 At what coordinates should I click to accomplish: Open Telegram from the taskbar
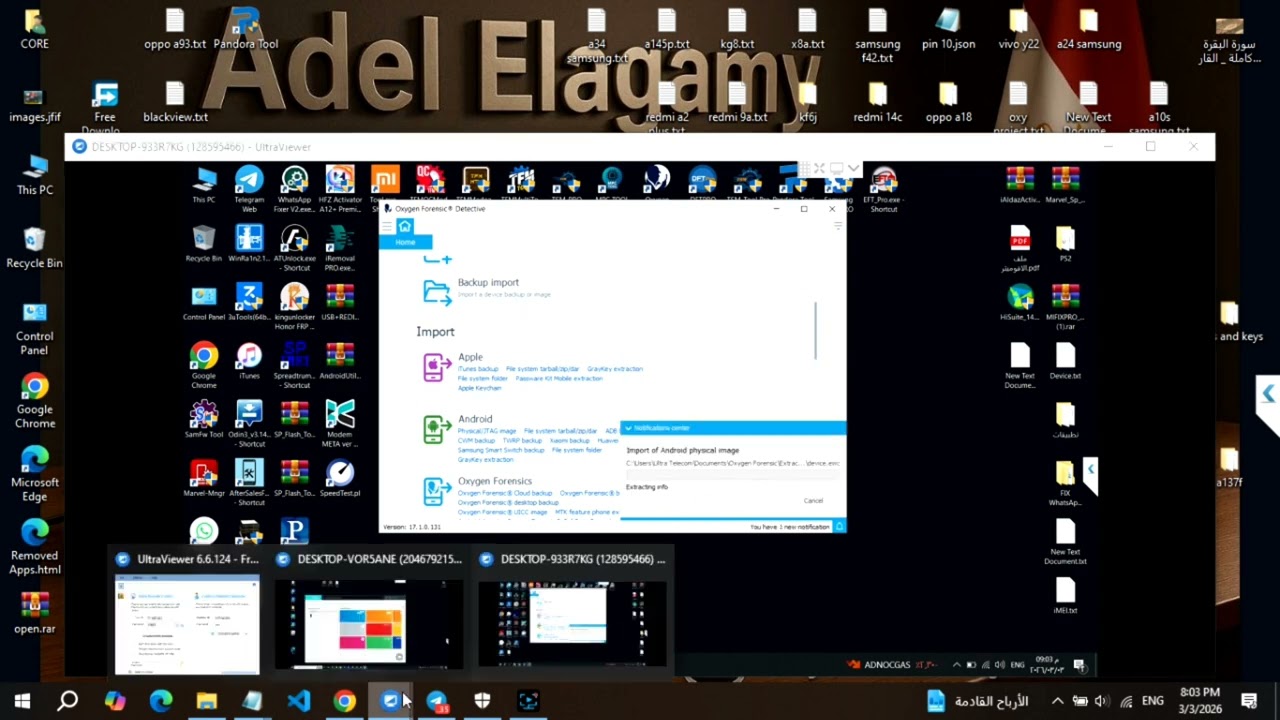(437, 701)
